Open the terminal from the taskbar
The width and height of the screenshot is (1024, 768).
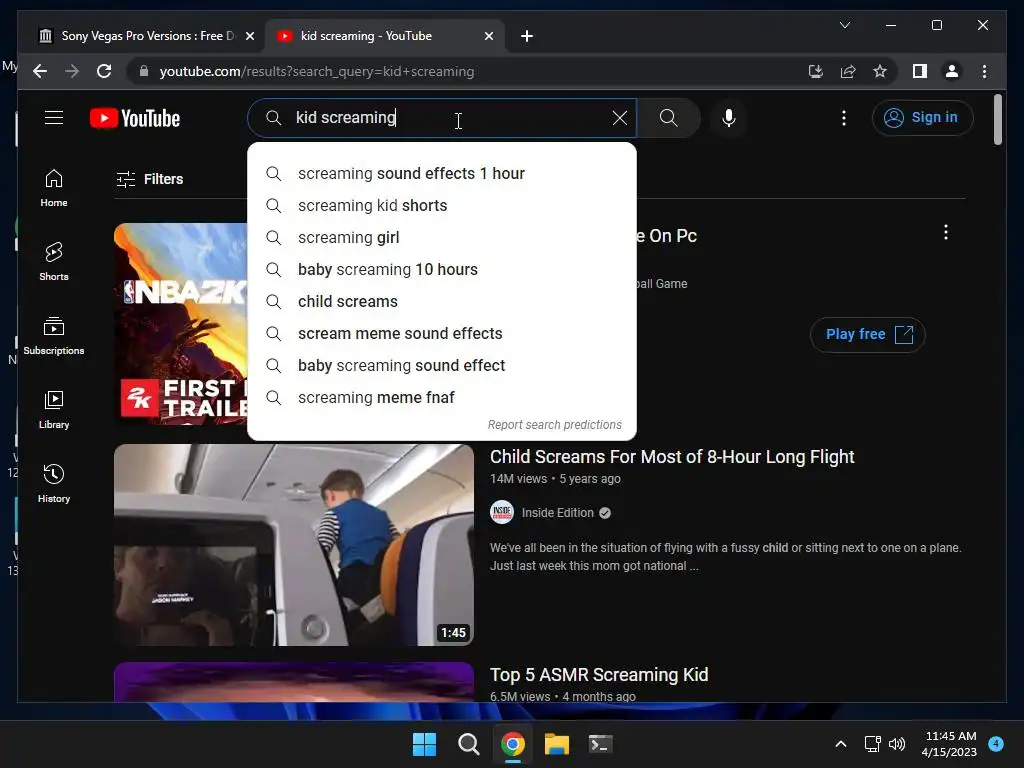(600, 744)
